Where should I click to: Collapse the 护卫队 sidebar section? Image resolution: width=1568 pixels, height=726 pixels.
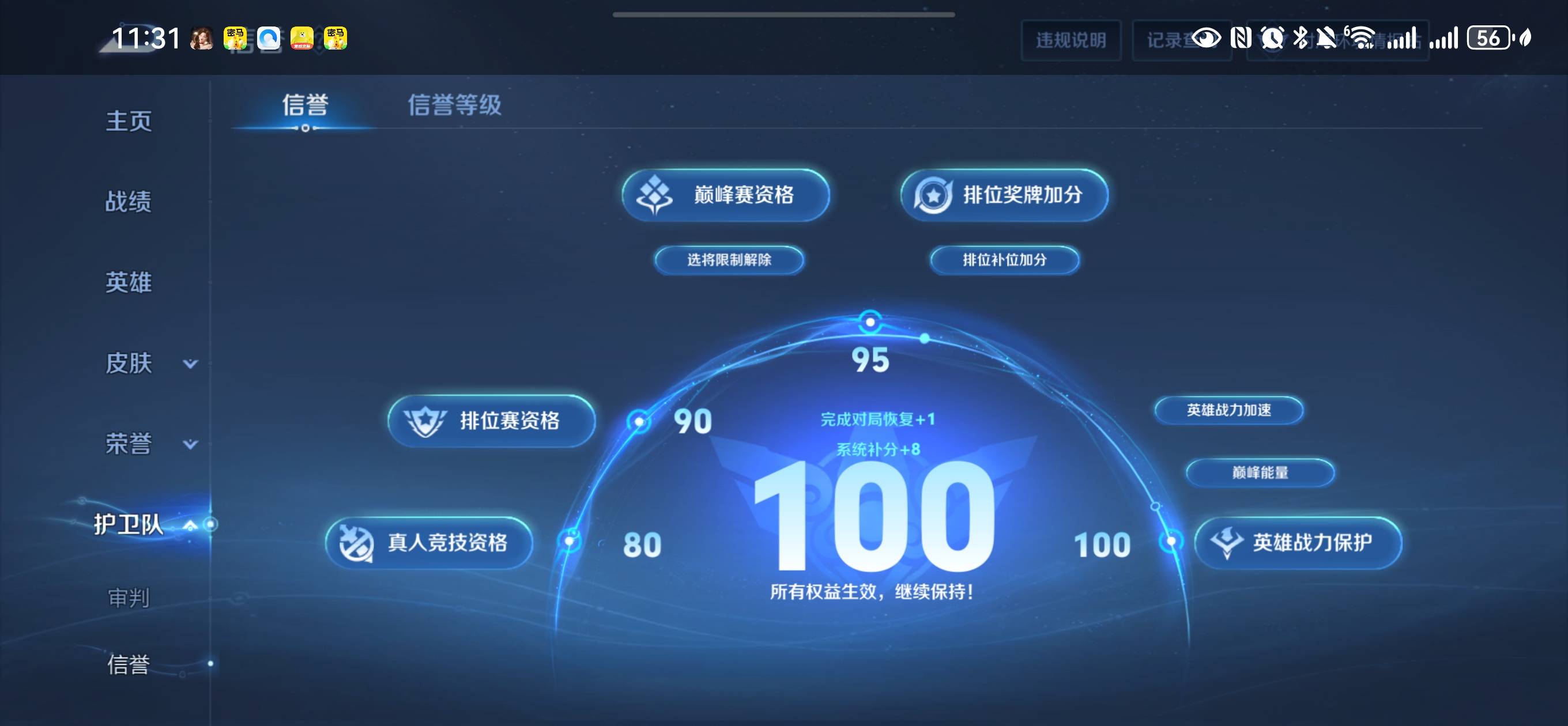[x=190, y=524]
